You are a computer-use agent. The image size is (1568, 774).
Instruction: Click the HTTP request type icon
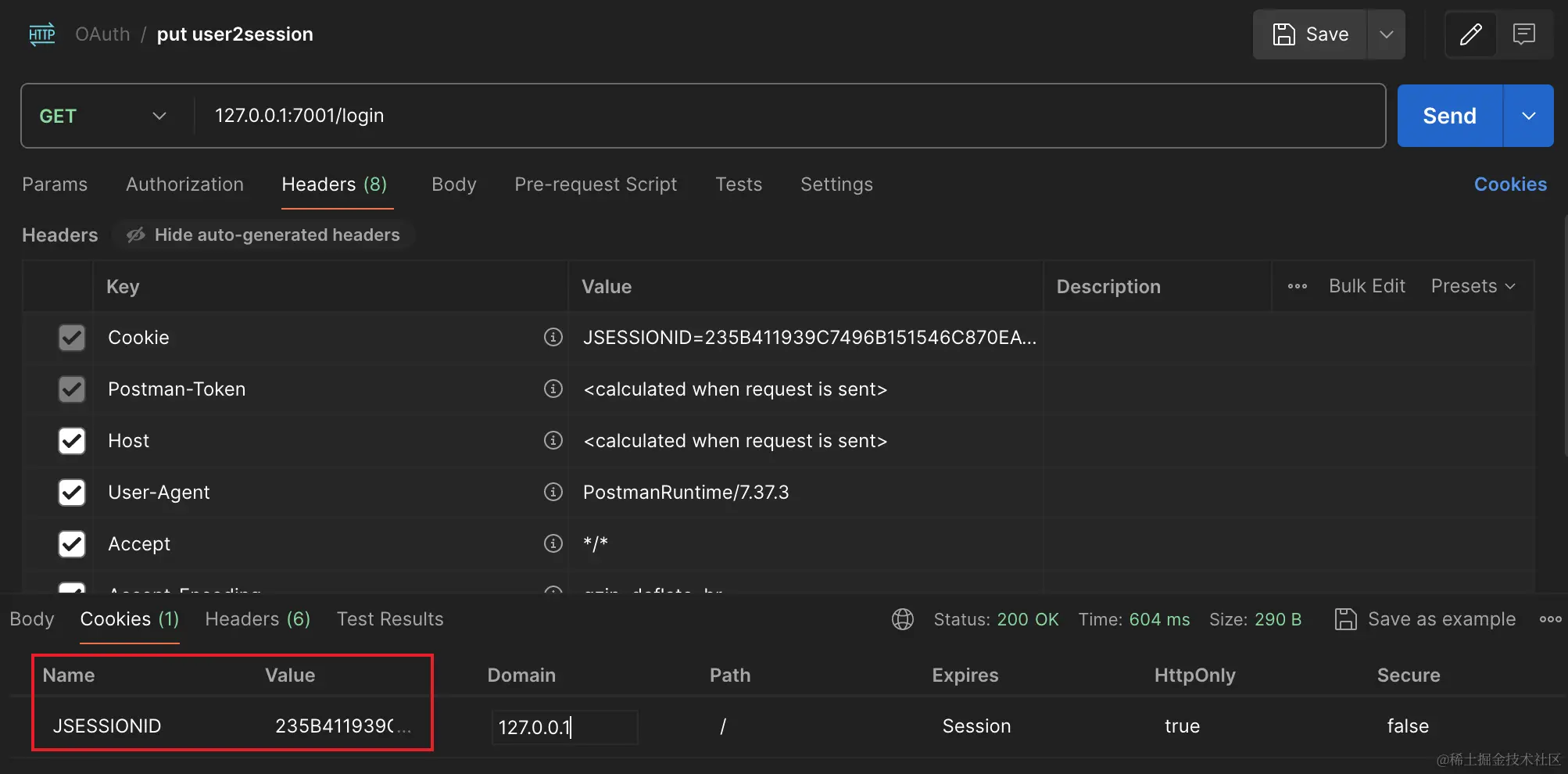pos(42,34)
